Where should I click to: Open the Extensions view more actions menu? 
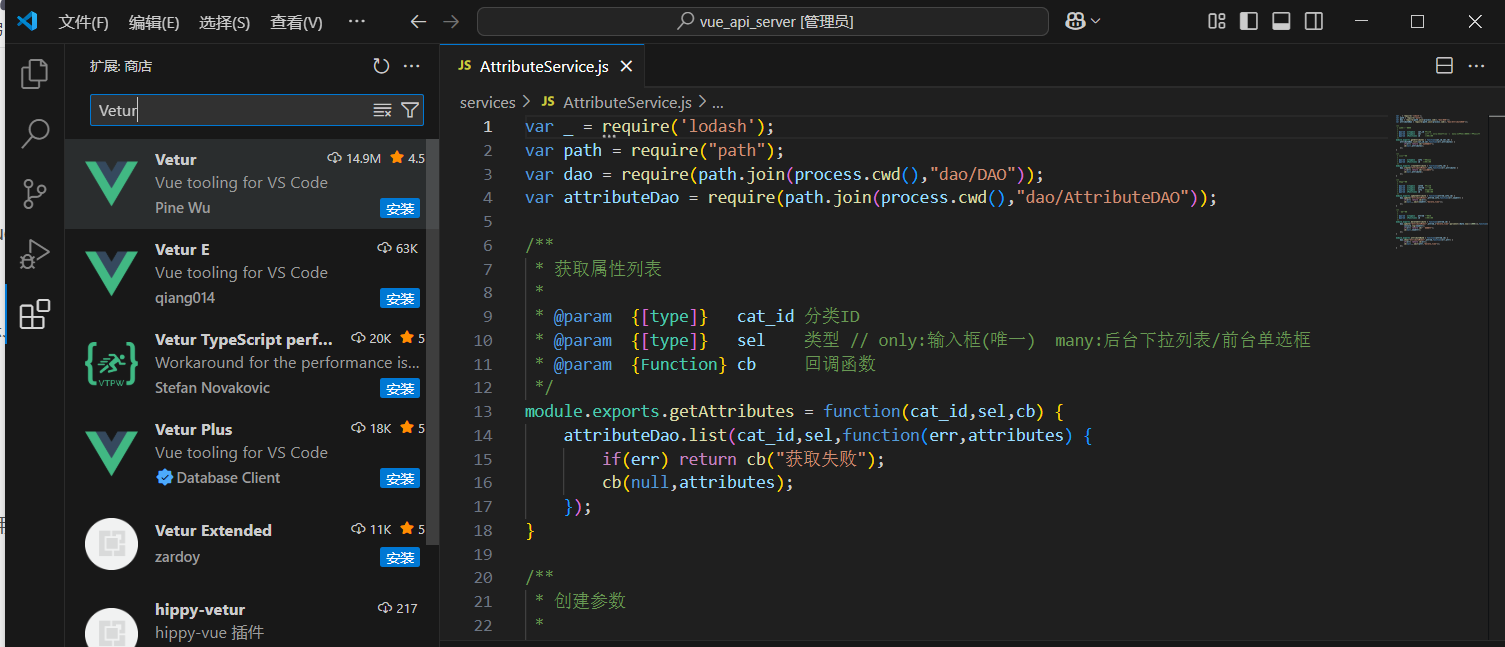pos(412,65)
